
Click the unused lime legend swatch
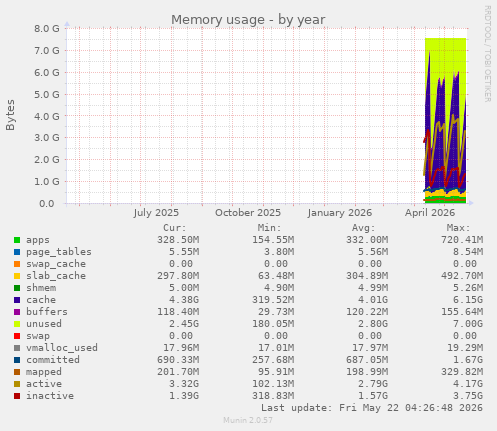pos(17,324)
